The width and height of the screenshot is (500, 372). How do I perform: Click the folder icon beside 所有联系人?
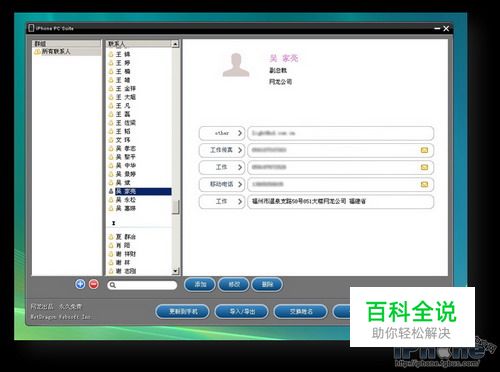37,52
